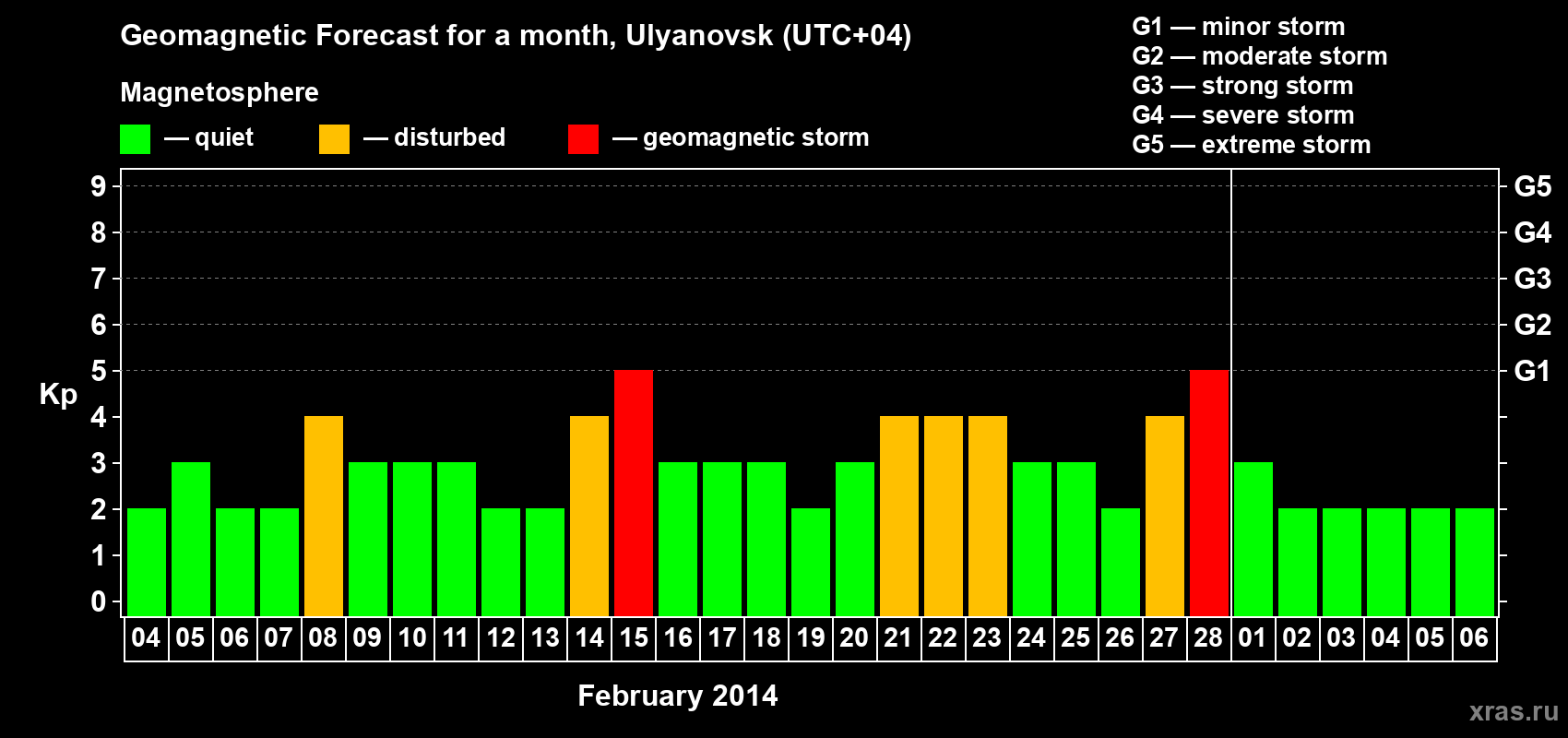This screenshot has height=738, width=1568.
Task: Click the orange disturbed legend swatch
Action: point(334,139)
